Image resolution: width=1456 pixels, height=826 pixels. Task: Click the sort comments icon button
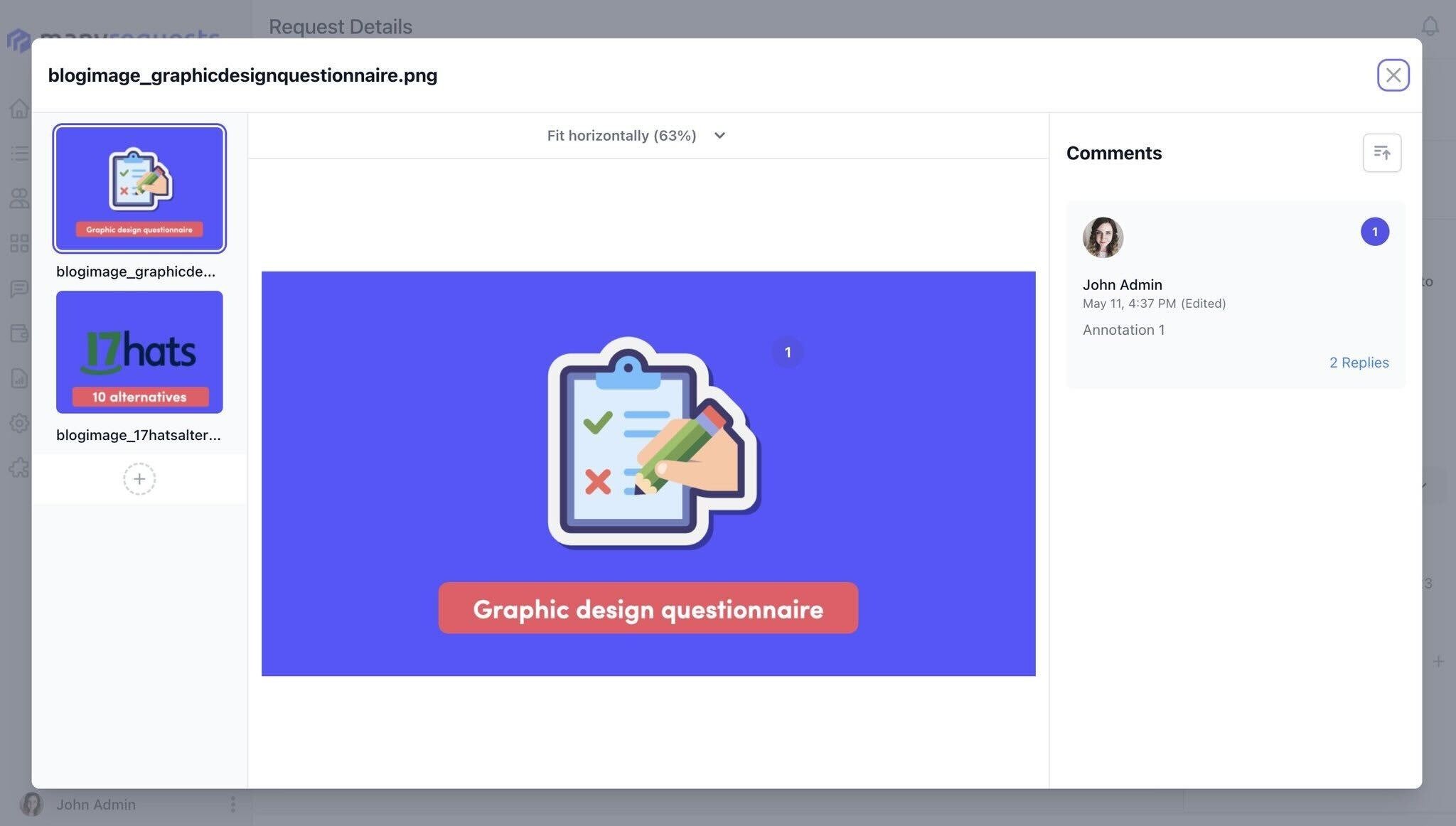(x=1381, y=153)
